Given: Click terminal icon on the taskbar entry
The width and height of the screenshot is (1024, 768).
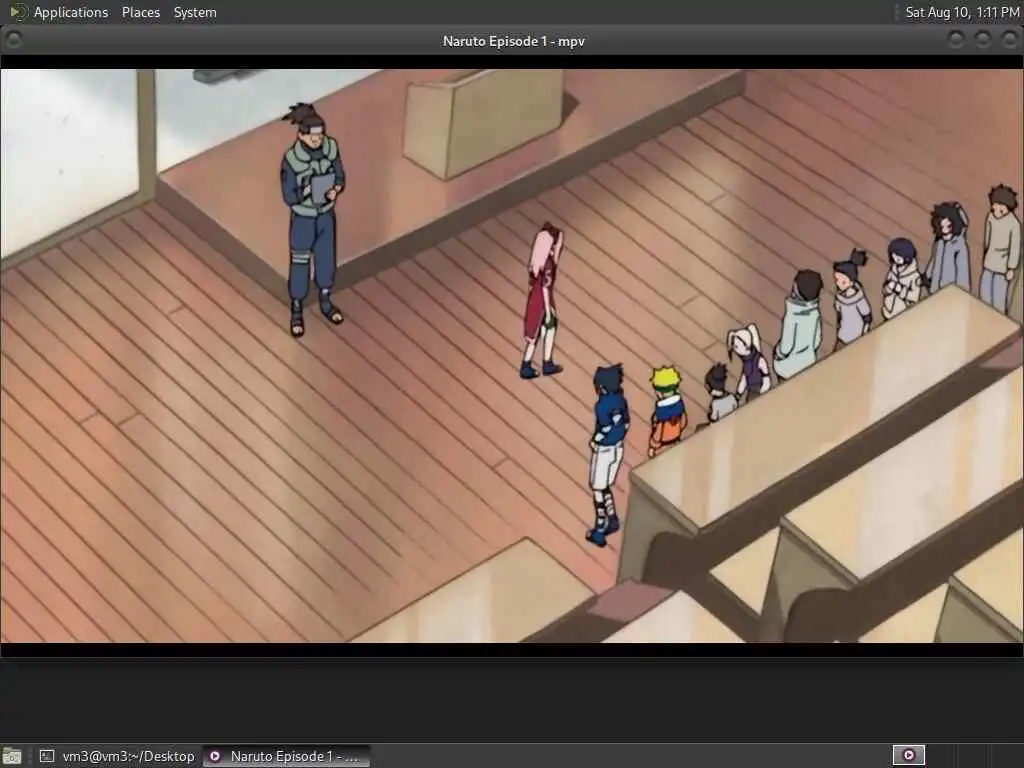Looking at the screenshot, I should coord(47,756).
